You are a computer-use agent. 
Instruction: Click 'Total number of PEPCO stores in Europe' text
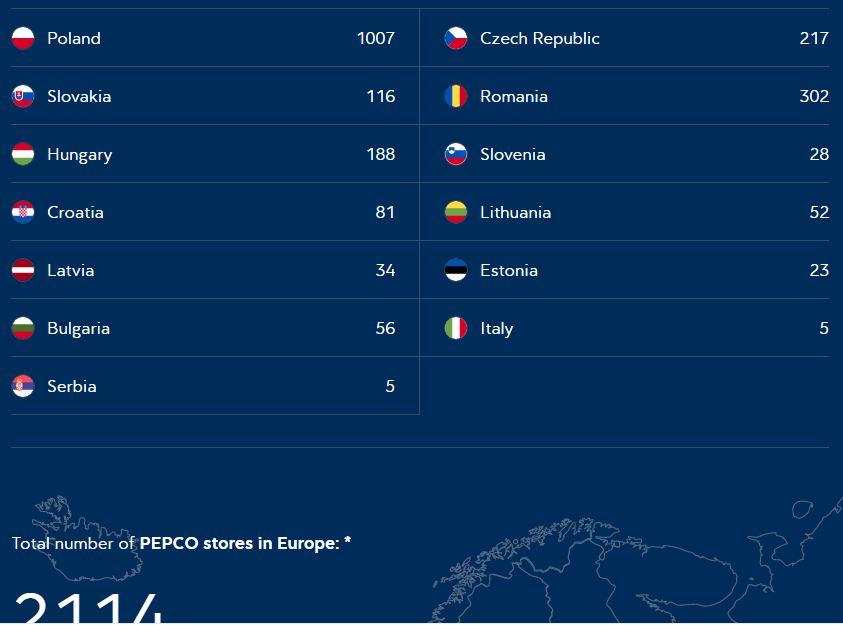pos(182,543)
